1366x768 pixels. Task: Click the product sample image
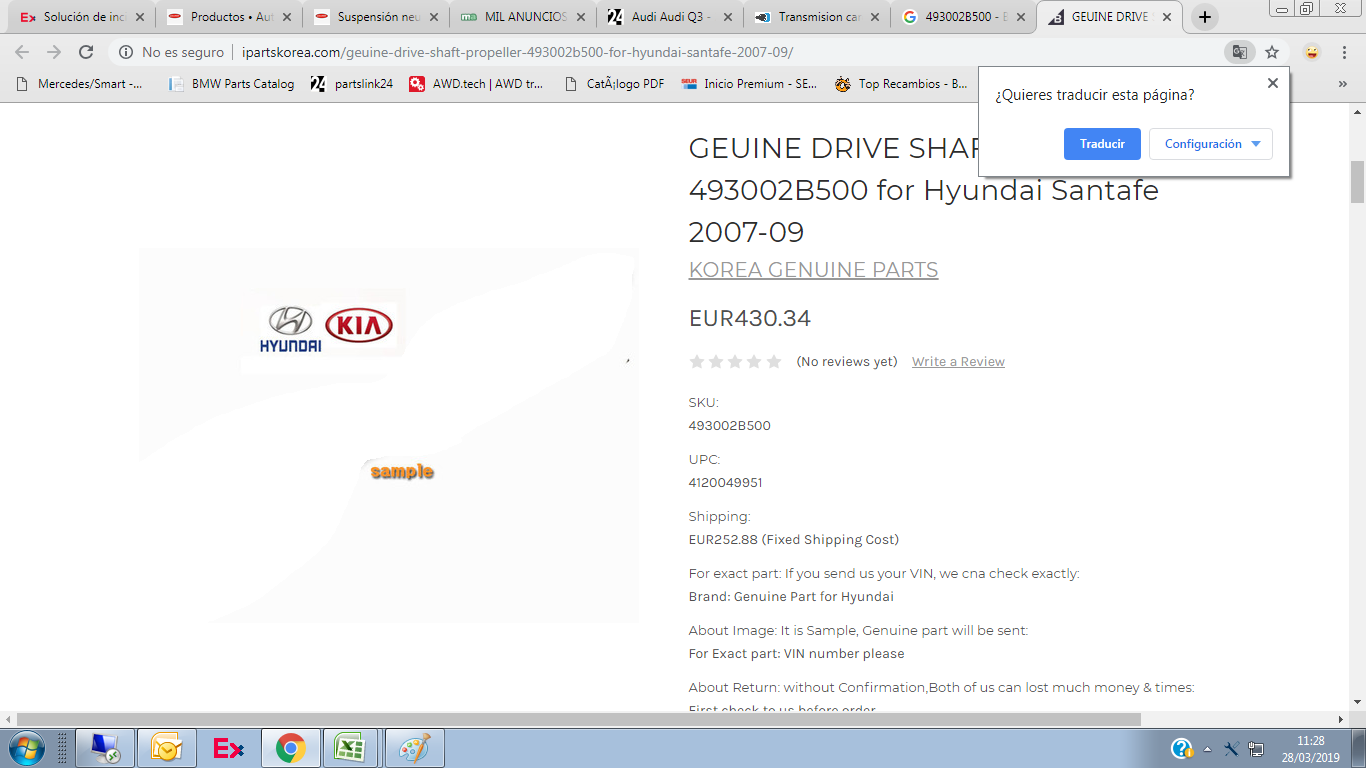(x=388, y=435)
